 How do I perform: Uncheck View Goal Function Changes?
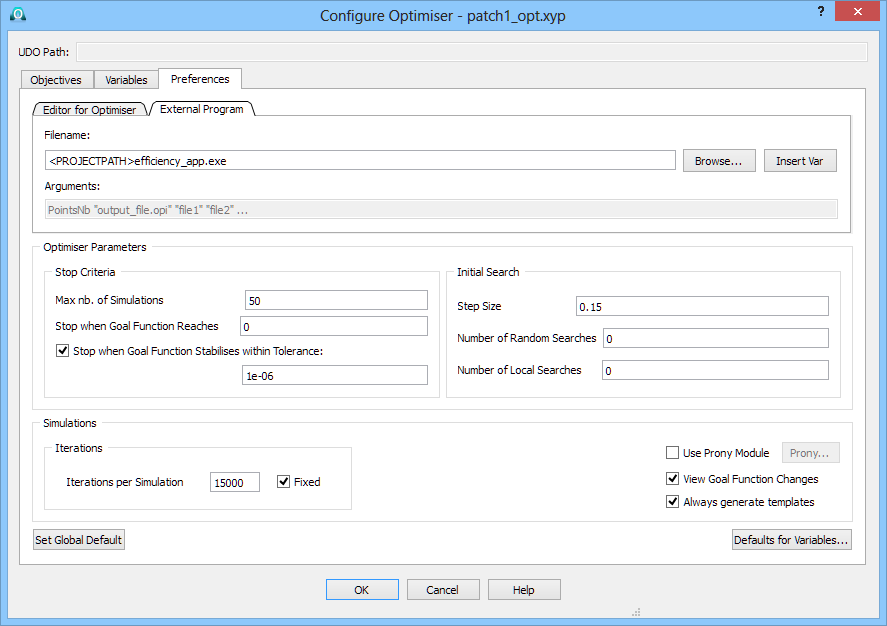click(672, 479)
